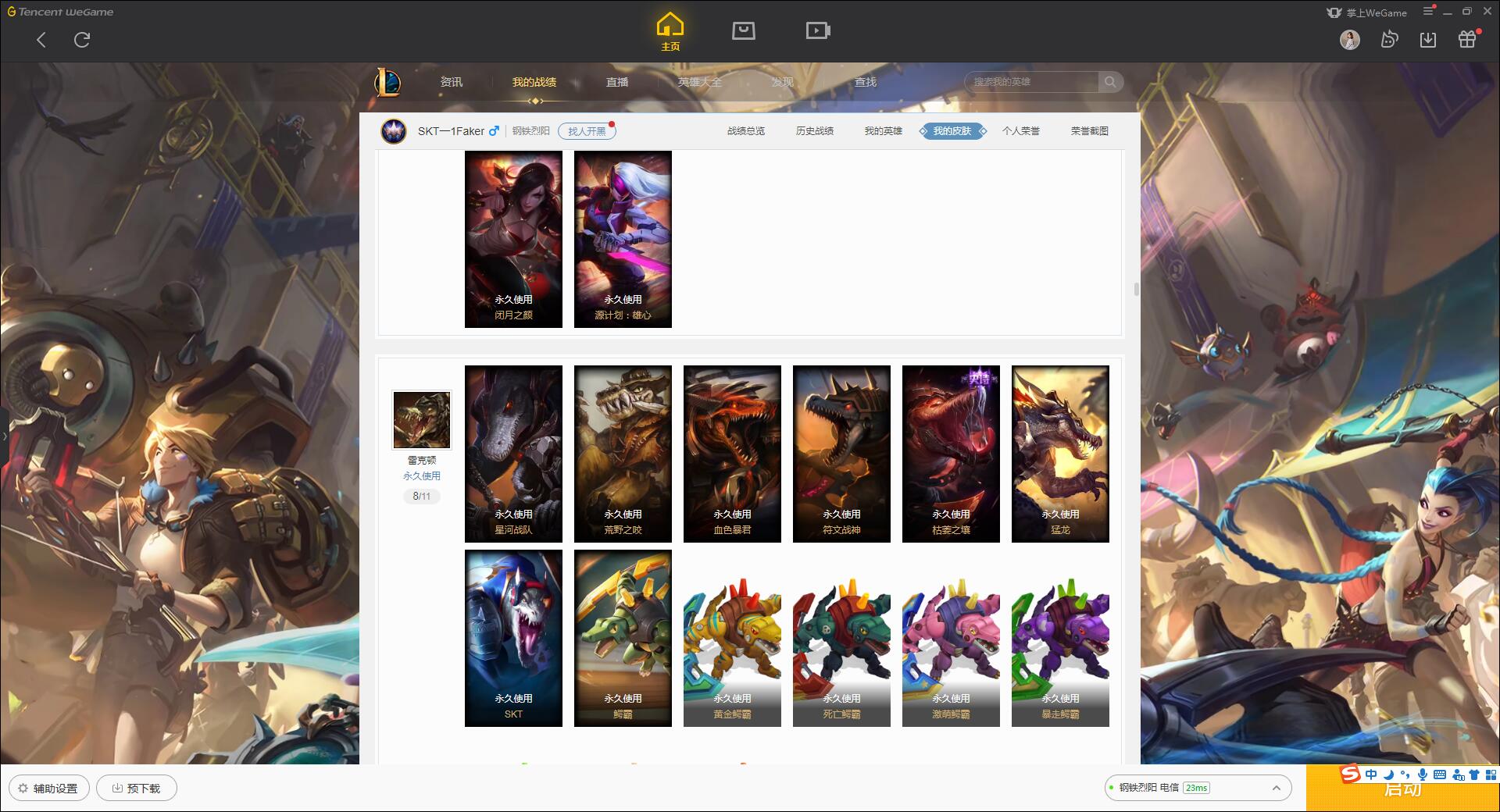Toggle the Sogou moon half-width mode

pos(1388,775)
